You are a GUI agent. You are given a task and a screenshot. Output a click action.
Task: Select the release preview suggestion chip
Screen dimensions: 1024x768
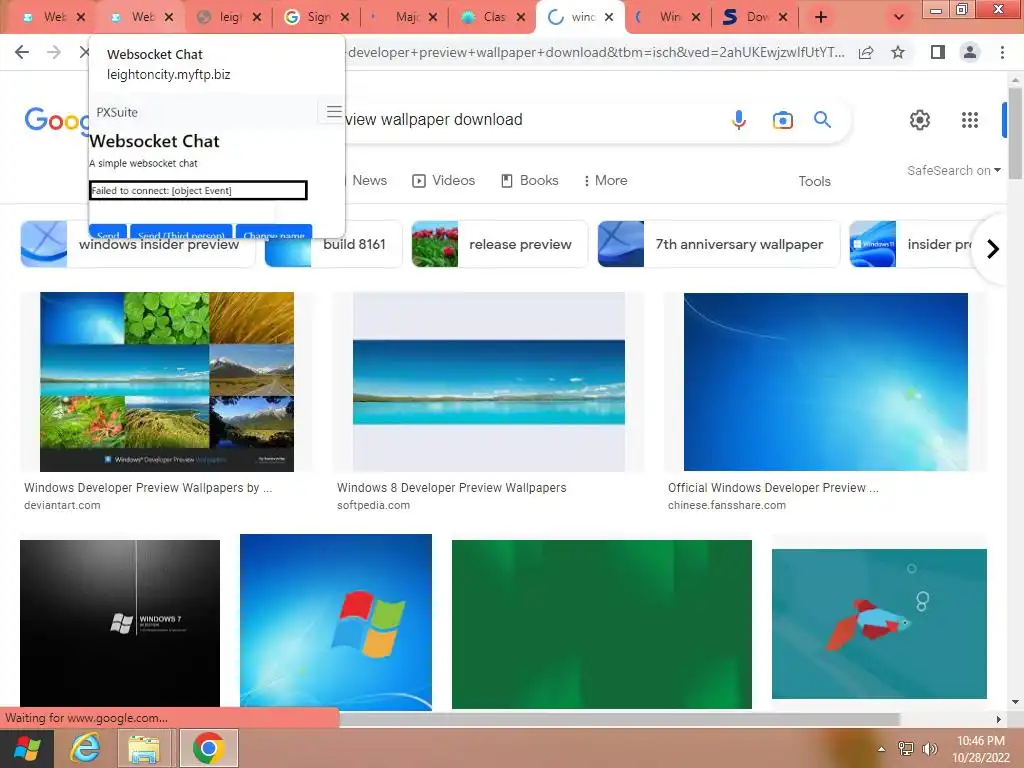click(x=500, y=244)
